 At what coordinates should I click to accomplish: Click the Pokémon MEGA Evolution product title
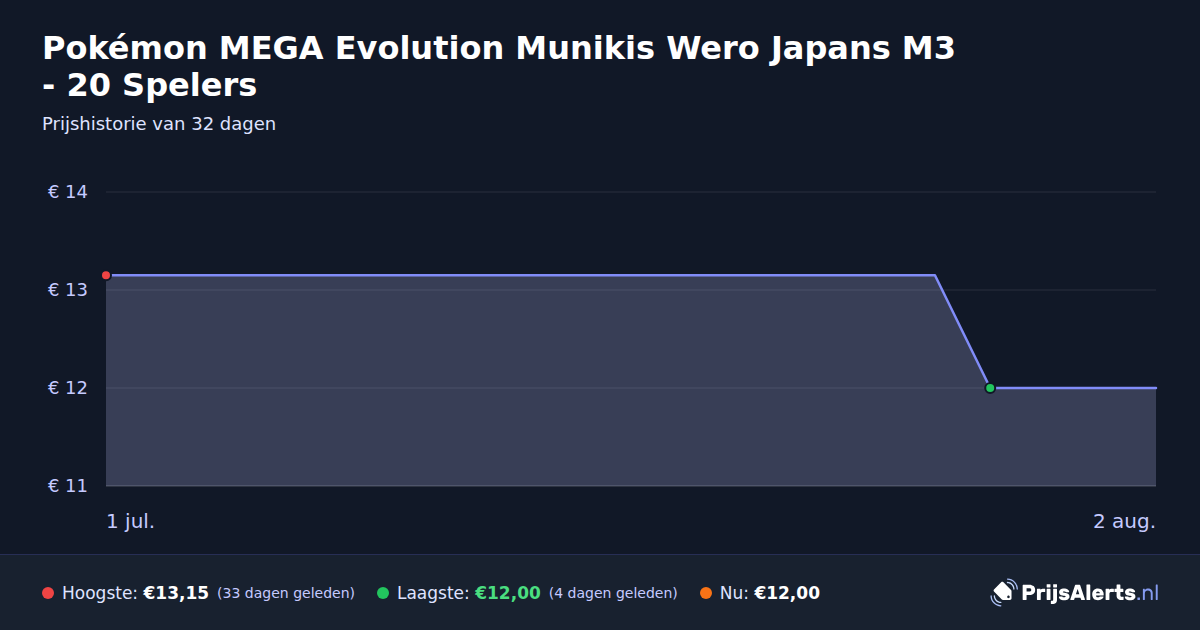click(498, 66)
